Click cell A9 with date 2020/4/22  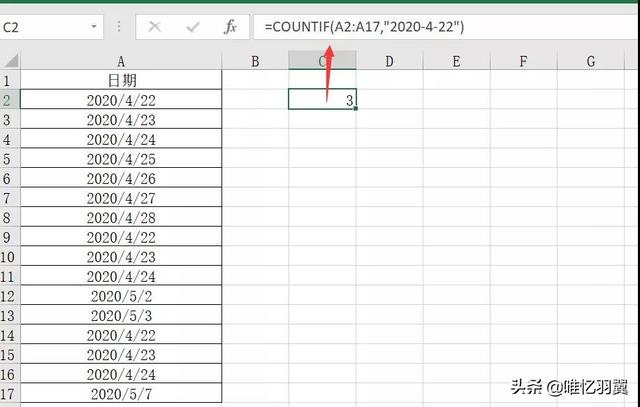[121, 237]
